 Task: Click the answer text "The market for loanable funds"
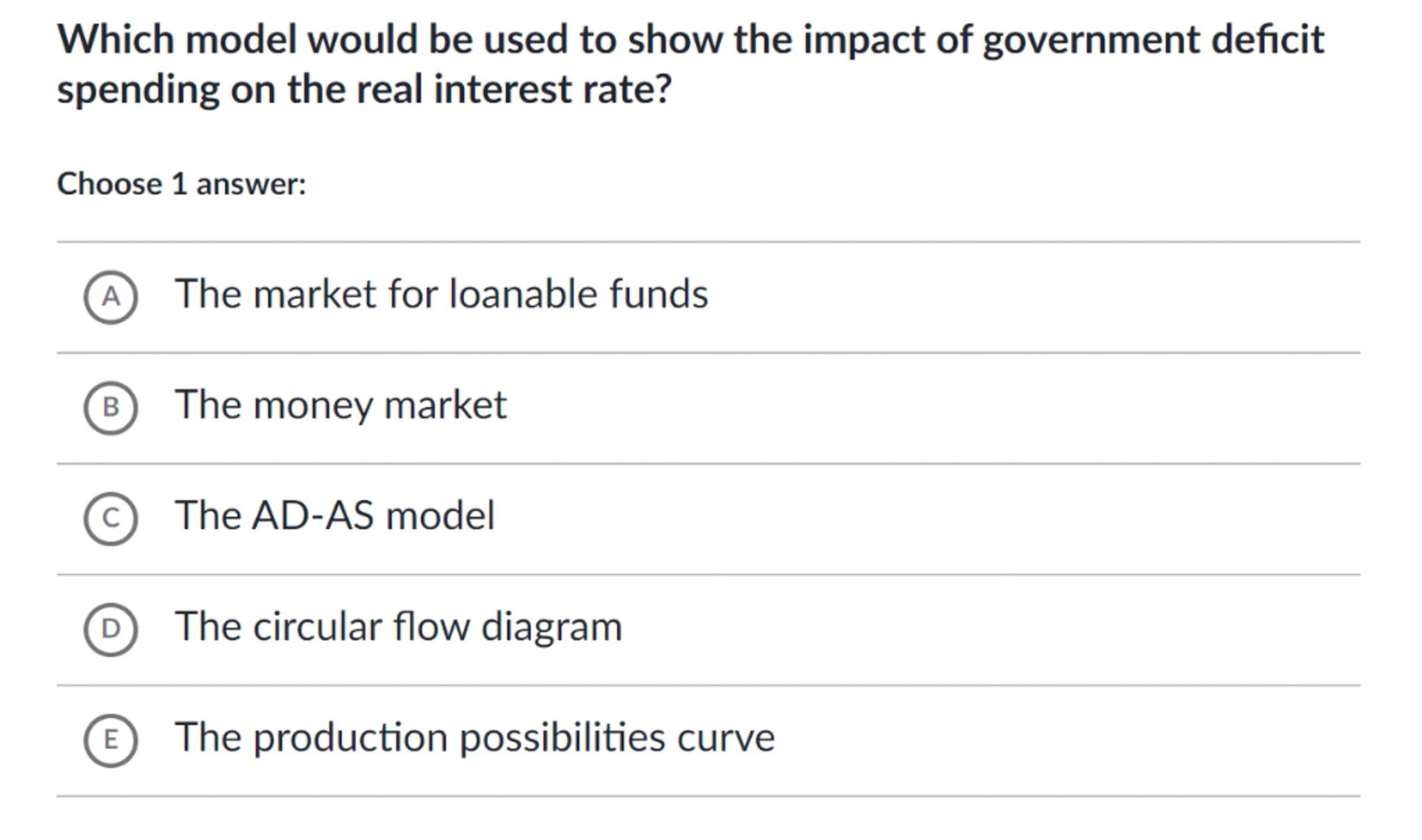(441, 294)
